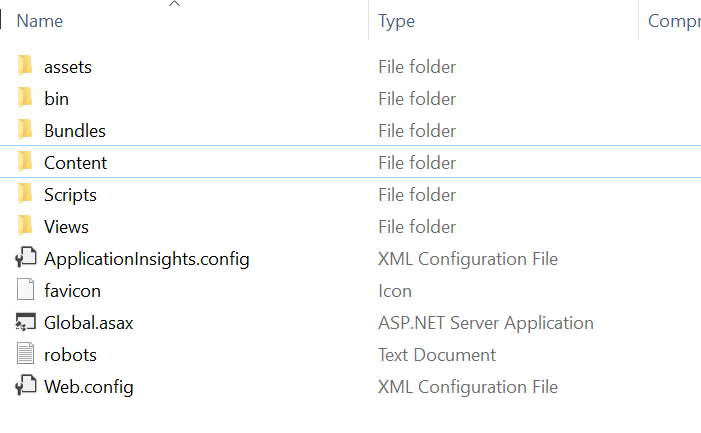Select the Scripts folder icon
This screenshot has width=701, height=433.
coord(25,193)
